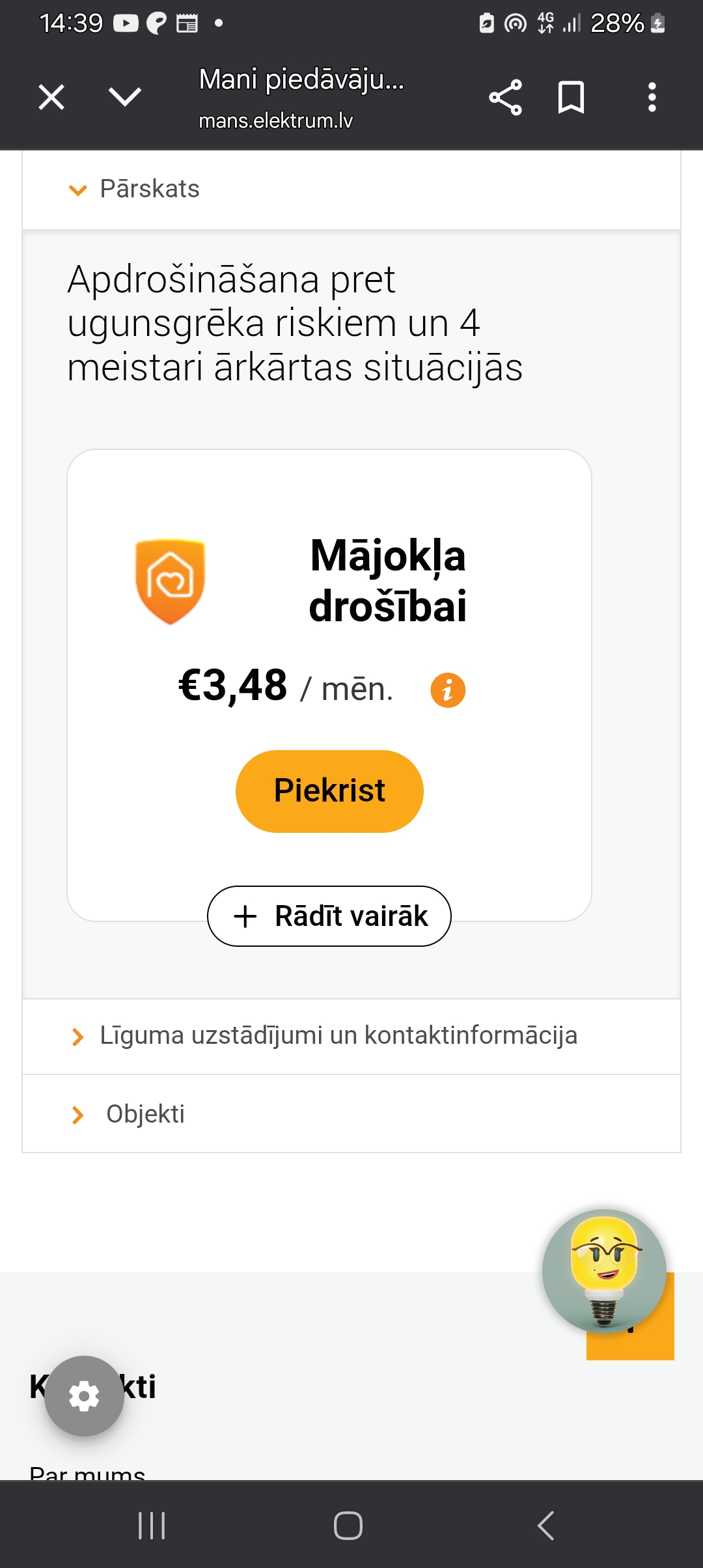Expand Līguma uzstādījumi un kontaktinformācija section

tap(338, 1036)
